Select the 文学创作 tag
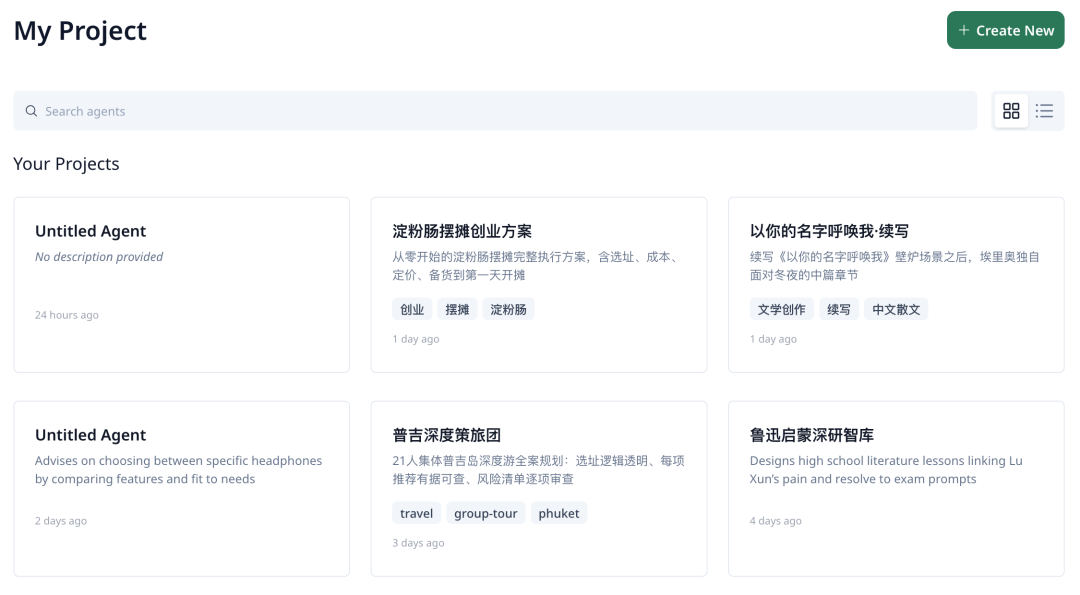The height and width of the screenshot is (595, 1080). (x=781, y=309)
